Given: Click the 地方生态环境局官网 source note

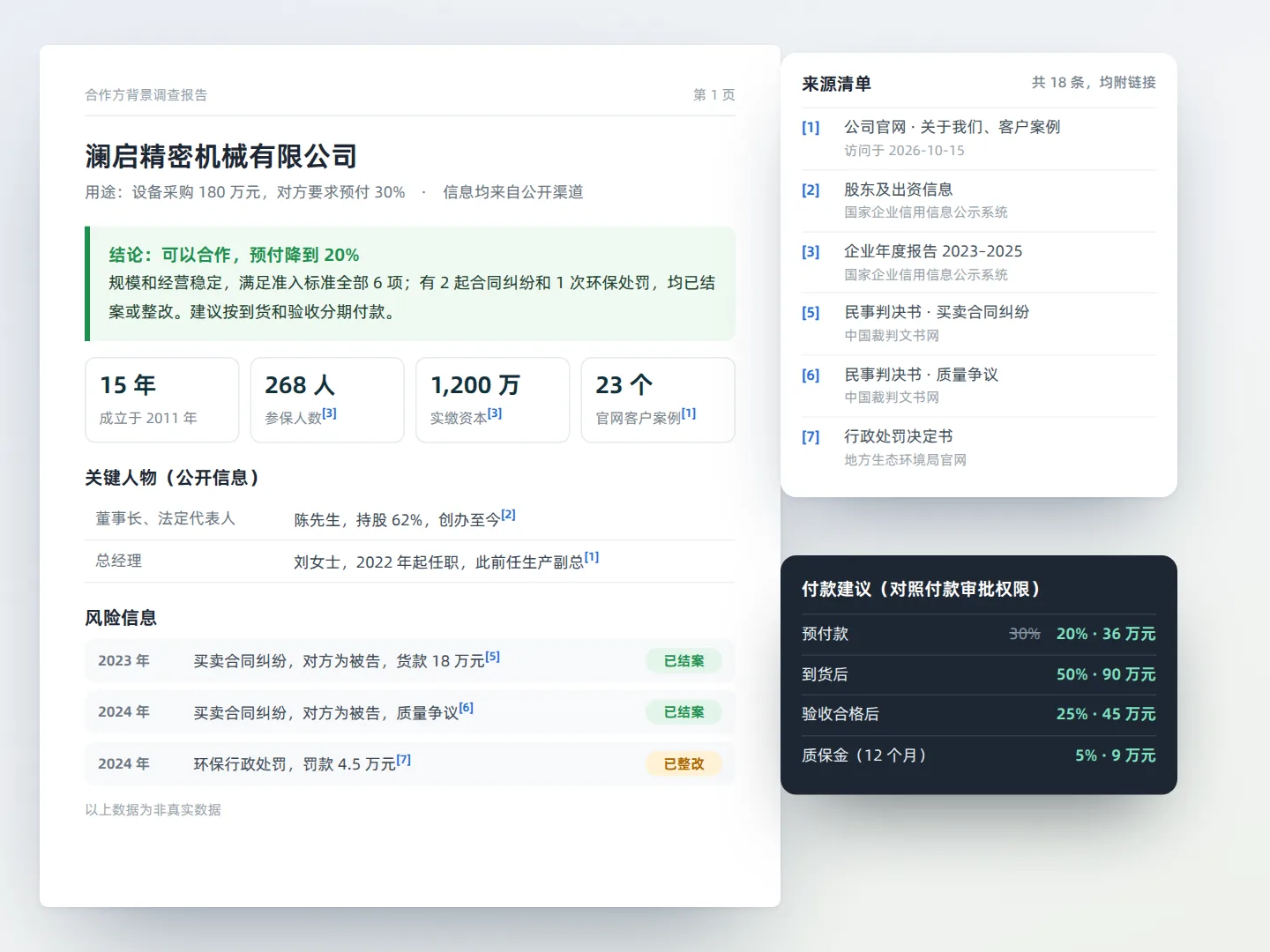Looking at the screenshot, I should click(x=905, y=460).
